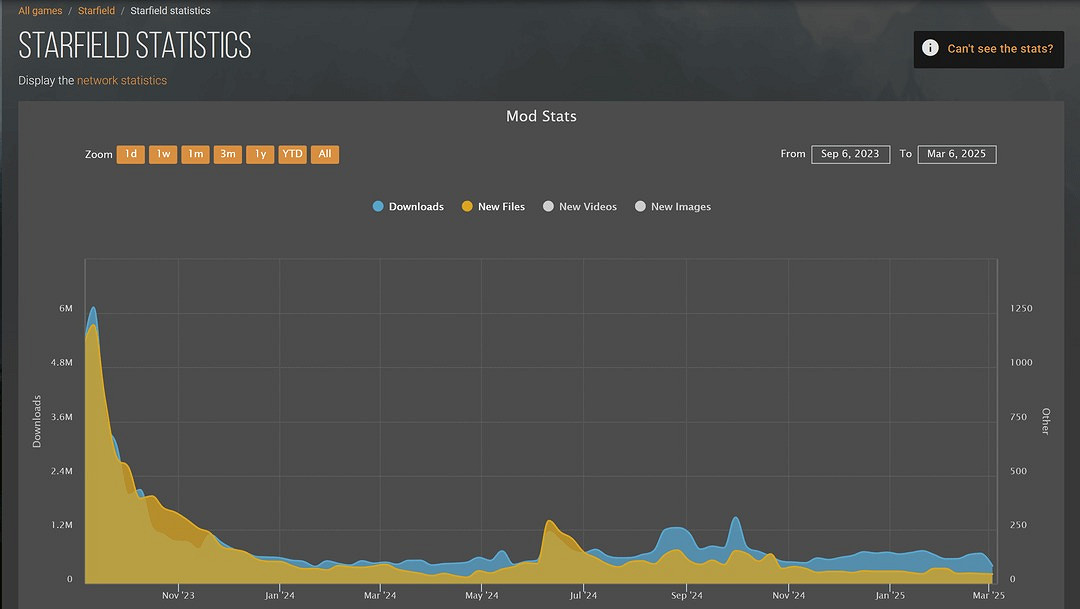Toggle the New Files yellow legend dot

pos(467,207)
